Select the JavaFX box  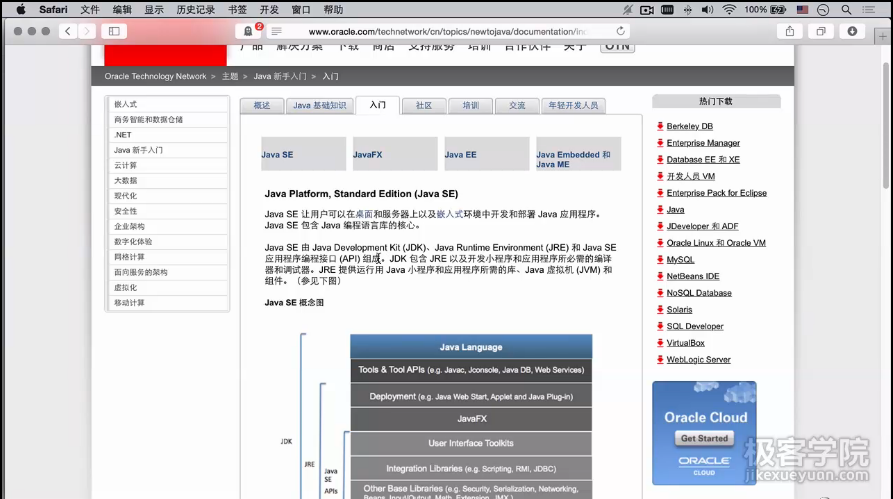(x=395, y=154)
